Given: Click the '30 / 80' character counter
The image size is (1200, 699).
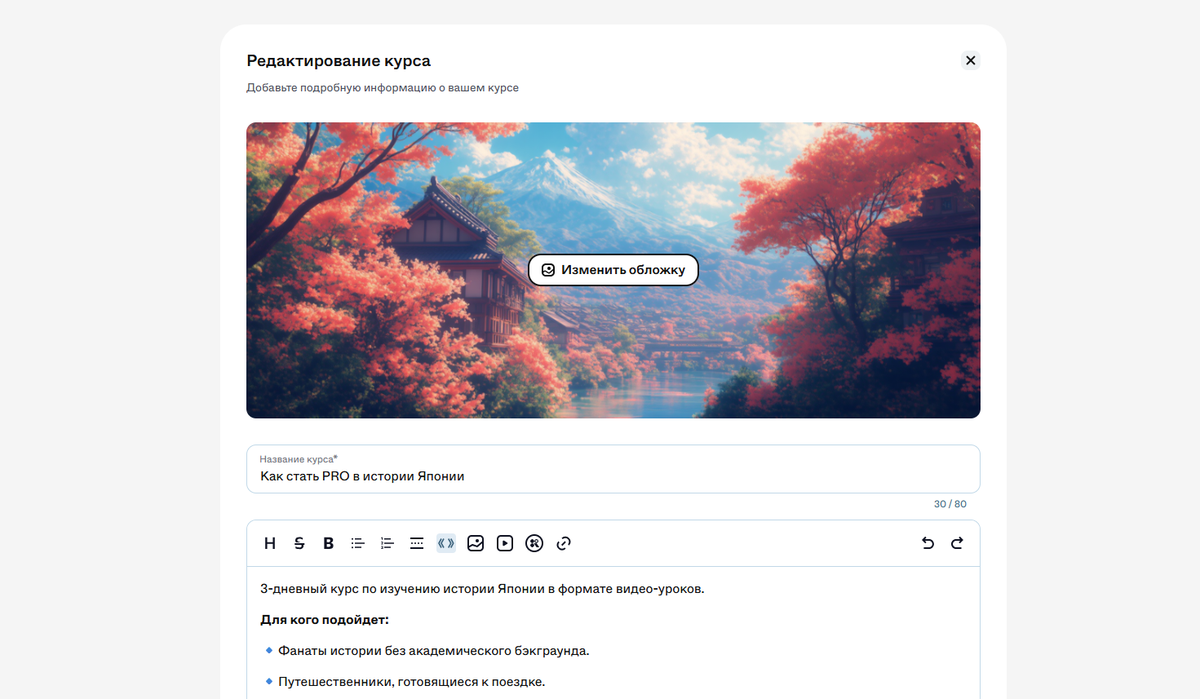Looking at the screenshot, I should coord(950,504).
